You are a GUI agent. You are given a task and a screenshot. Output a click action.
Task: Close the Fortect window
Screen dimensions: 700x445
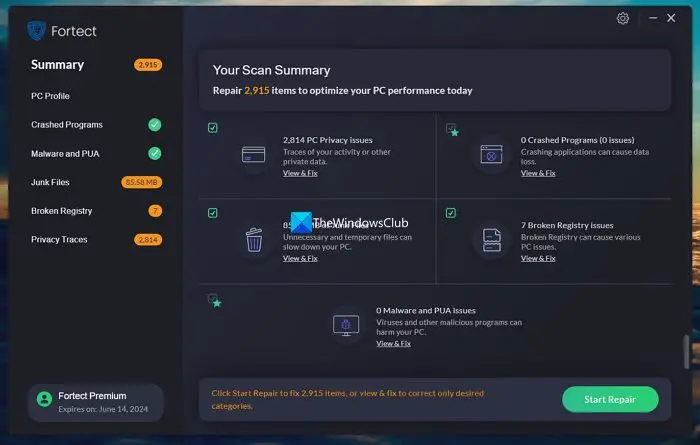(671, 18)
